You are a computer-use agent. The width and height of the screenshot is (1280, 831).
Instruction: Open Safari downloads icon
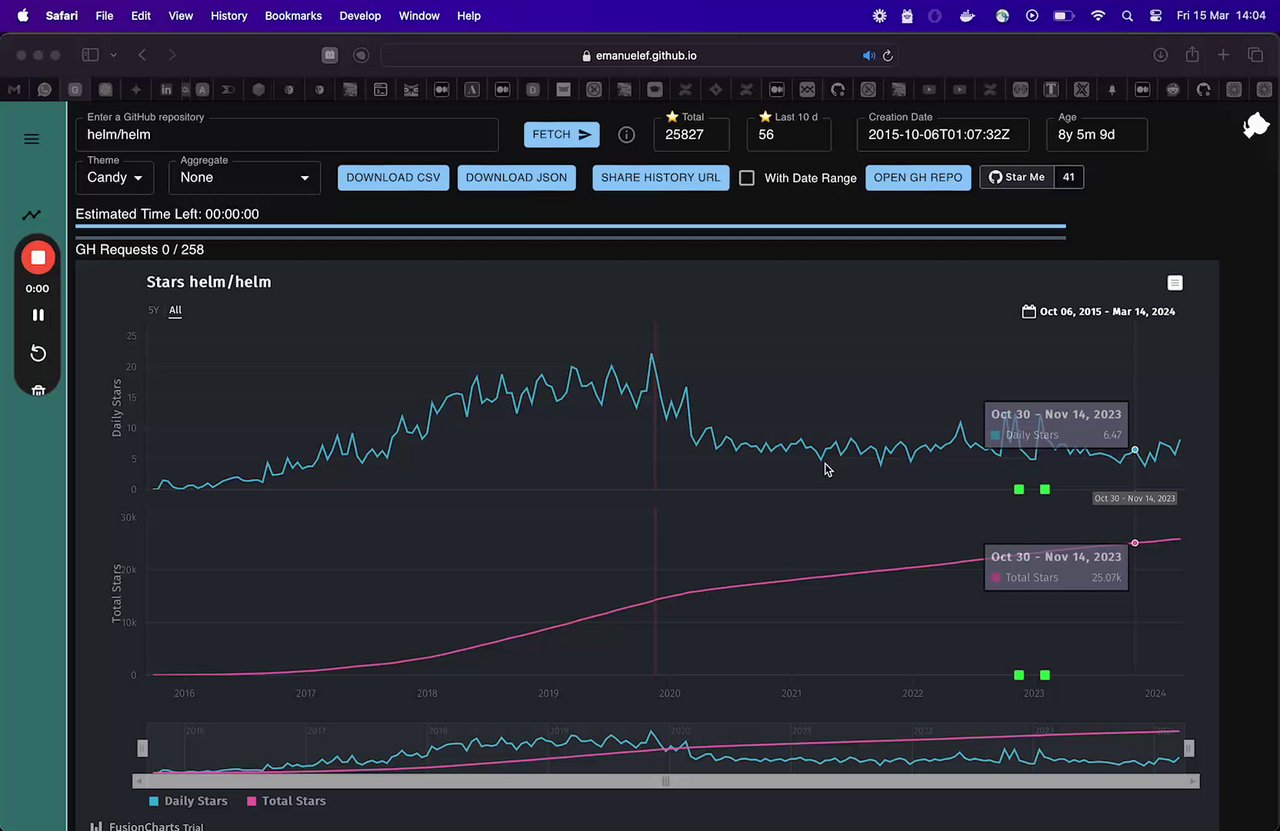pyautogui.click(x=1161, y=56)
